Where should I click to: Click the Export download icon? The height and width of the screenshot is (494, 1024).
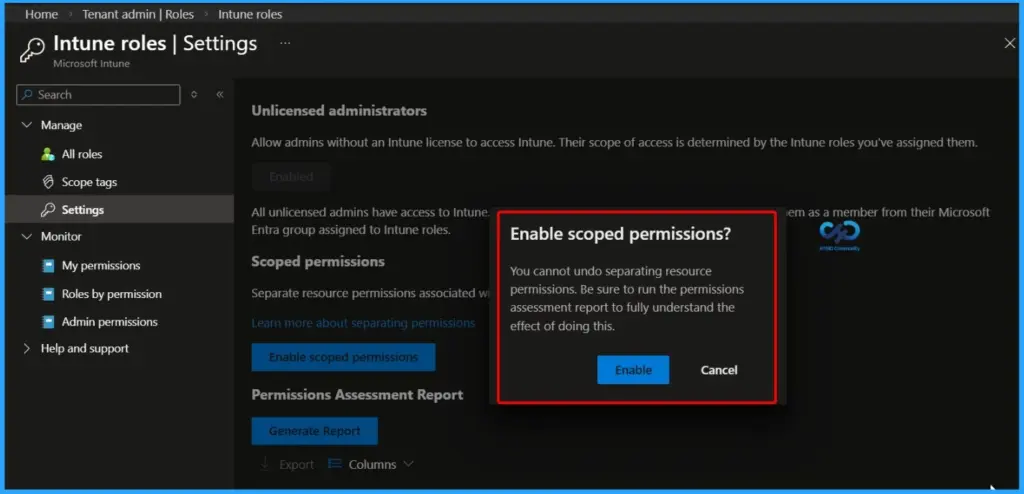(x=265, y=464)
